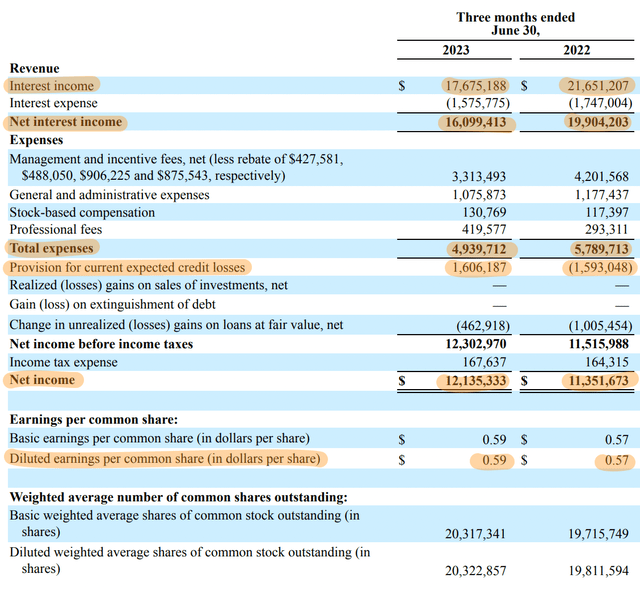Viewport: 640px width, 591px height.
Task: Click the 2022 interest income value 21,651,207
Action: coord(598,86)
